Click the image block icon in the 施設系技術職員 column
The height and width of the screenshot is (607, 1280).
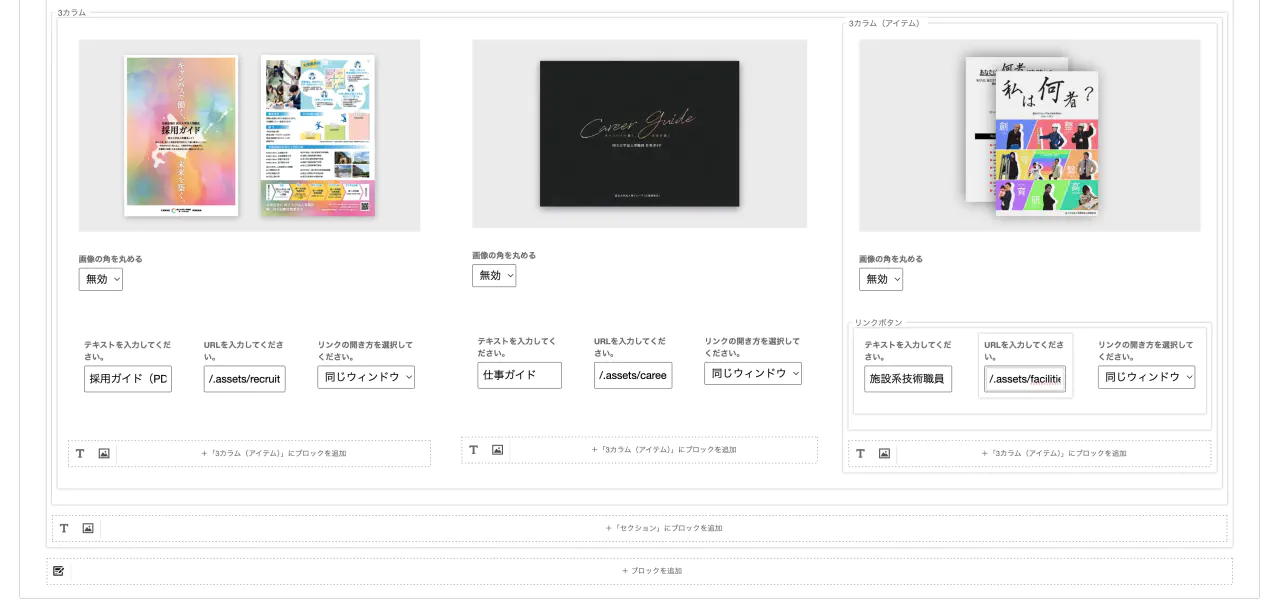point(884,453)
